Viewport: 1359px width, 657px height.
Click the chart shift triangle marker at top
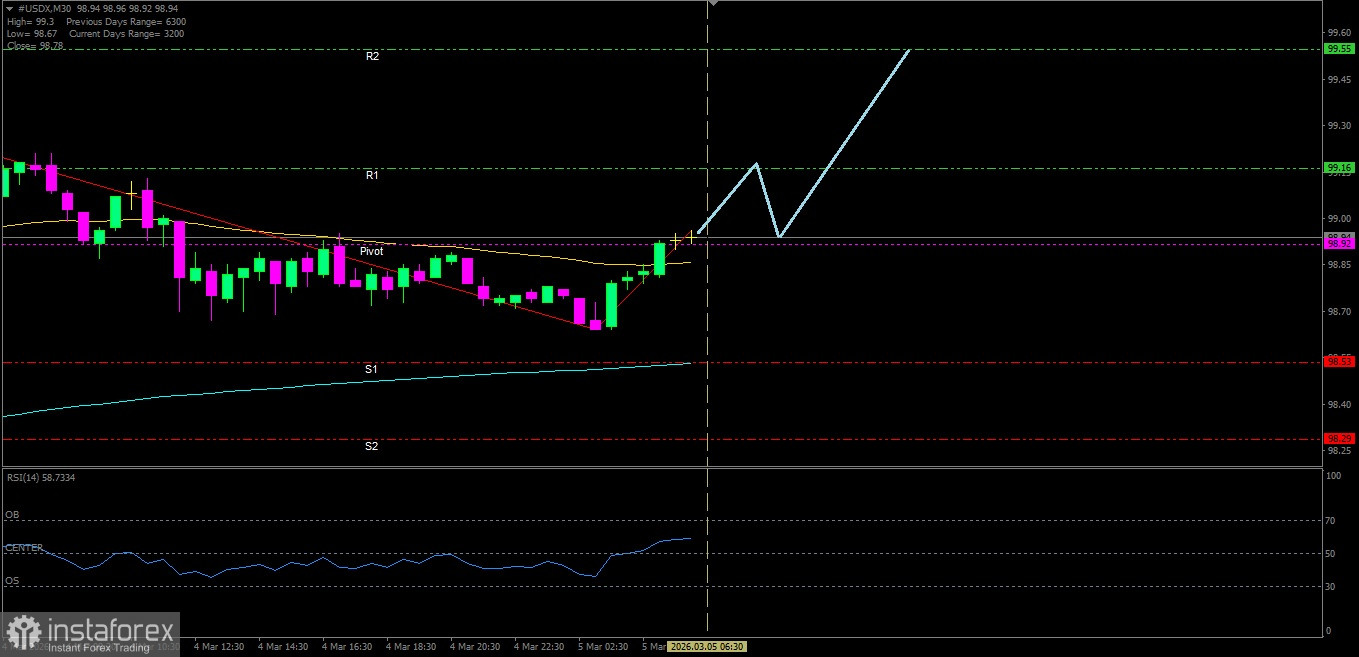pyautogui.click(x=712, y=4)
